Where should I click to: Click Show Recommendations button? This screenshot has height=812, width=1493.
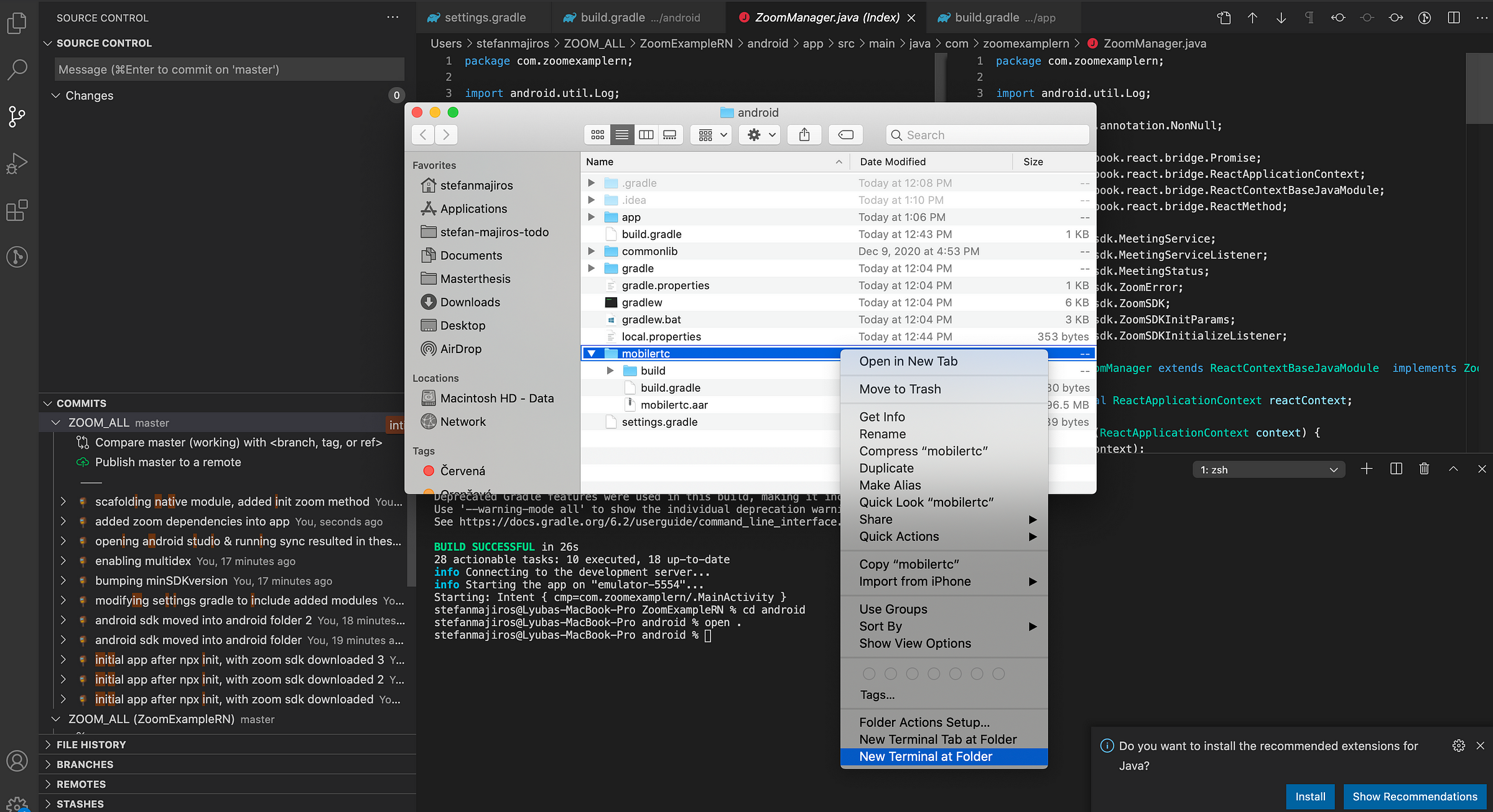pos(1415,796)
